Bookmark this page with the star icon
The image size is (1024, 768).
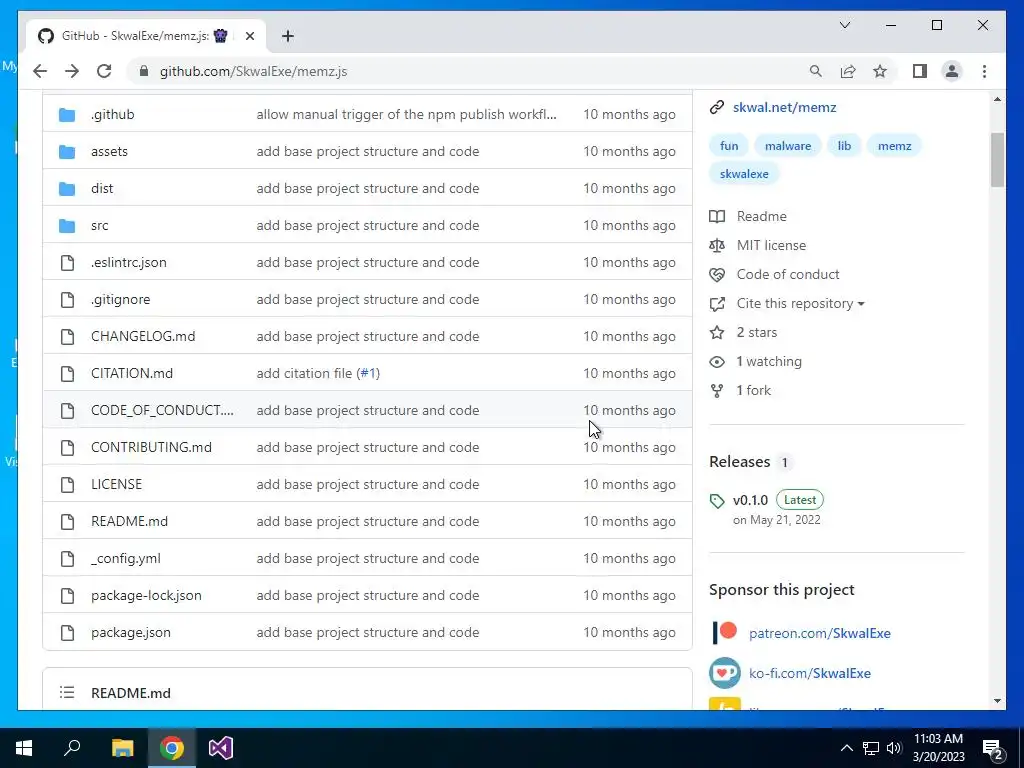[x=880, y=71]
